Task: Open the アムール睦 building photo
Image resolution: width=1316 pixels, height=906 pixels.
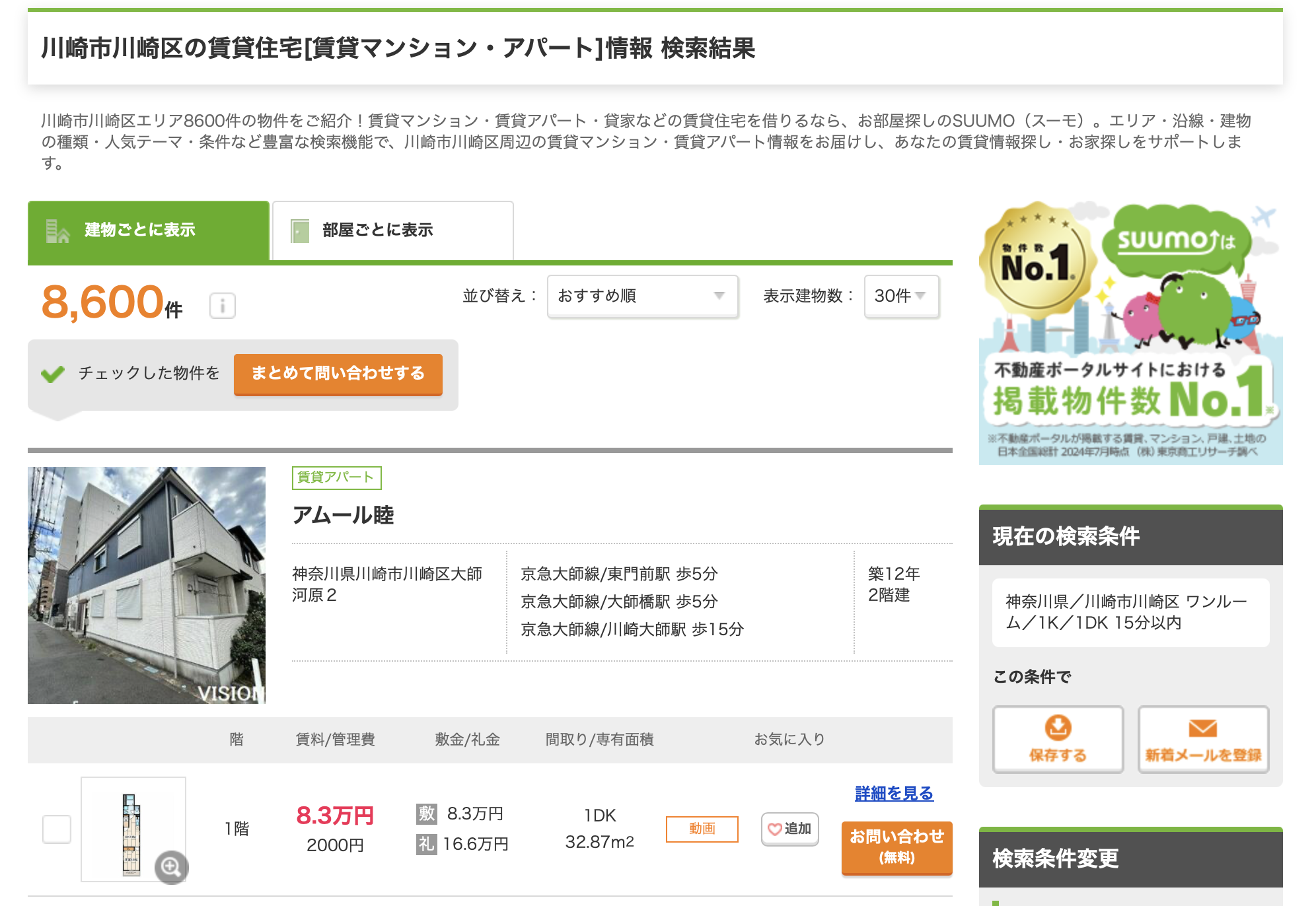Action: coord(147,585)
